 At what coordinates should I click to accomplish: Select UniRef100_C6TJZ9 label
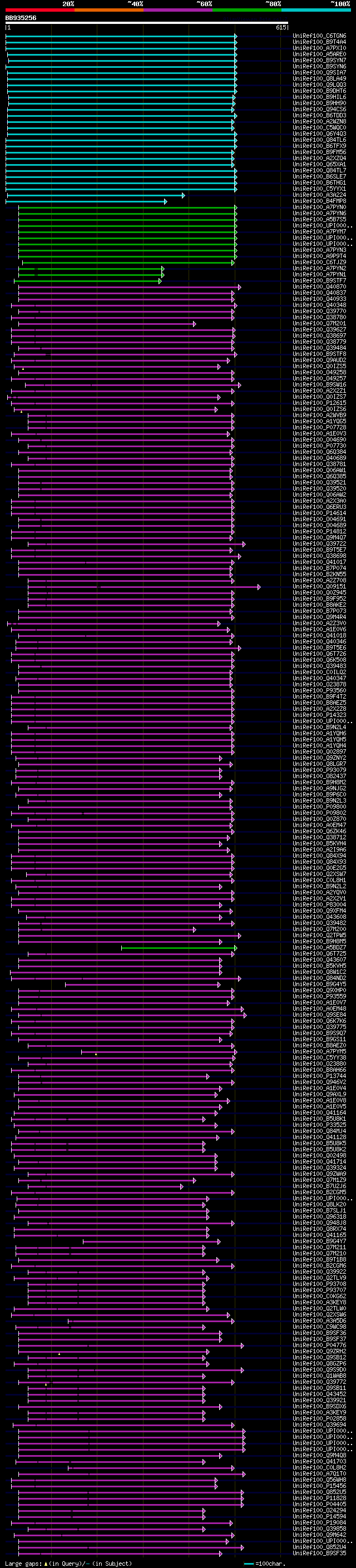tap(319, 263)
